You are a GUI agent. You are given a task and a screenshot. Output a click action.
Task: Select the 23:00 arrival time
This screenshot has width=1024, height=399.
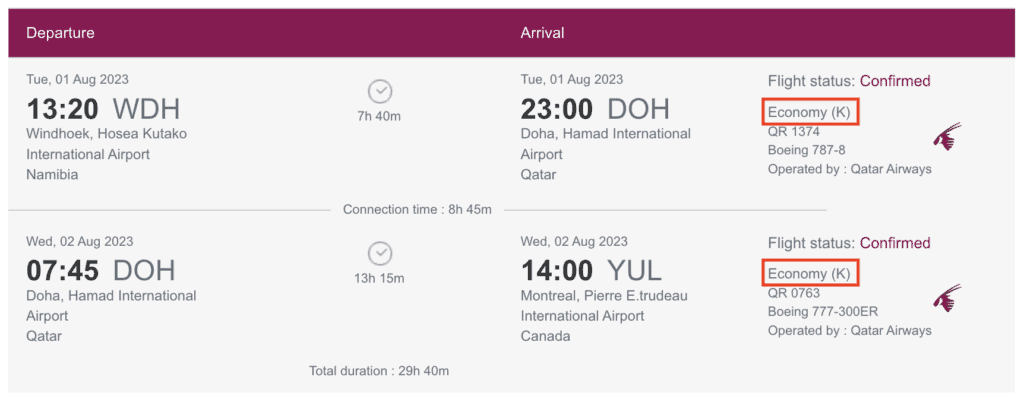tap(557, 109)
